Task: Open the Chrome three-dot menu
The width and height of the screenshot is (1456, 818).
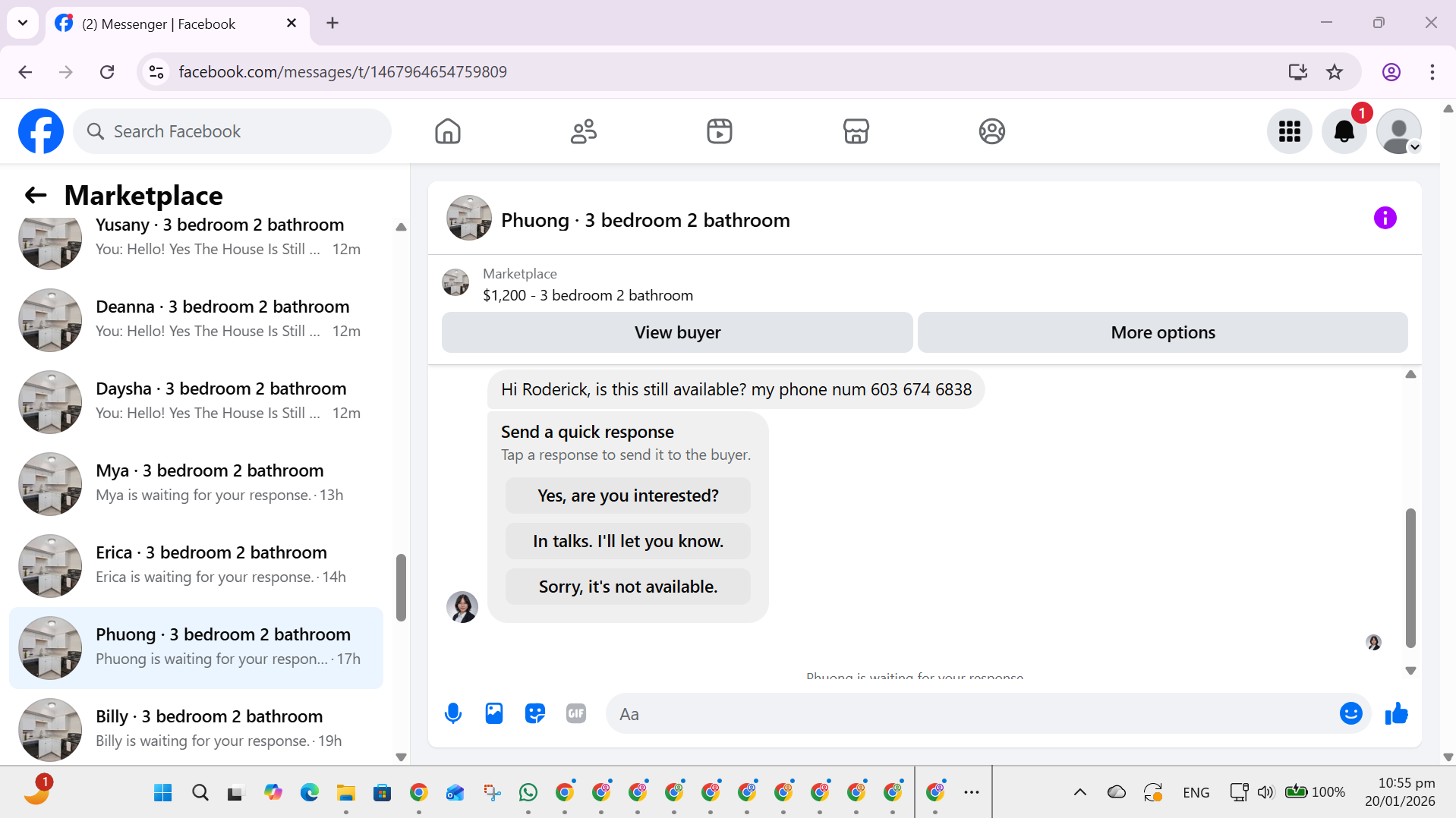Action: tap(1432, 72)
